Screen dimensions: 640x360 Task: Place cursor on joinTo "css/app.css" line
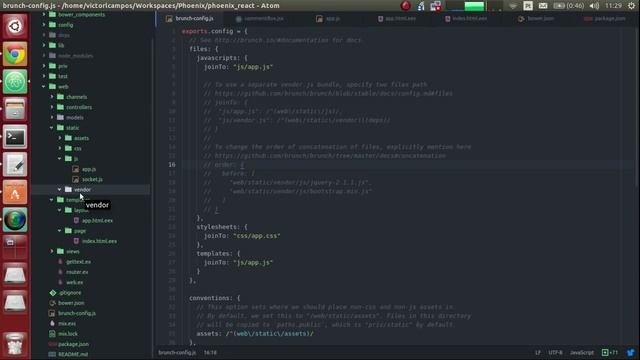(242, 236)
